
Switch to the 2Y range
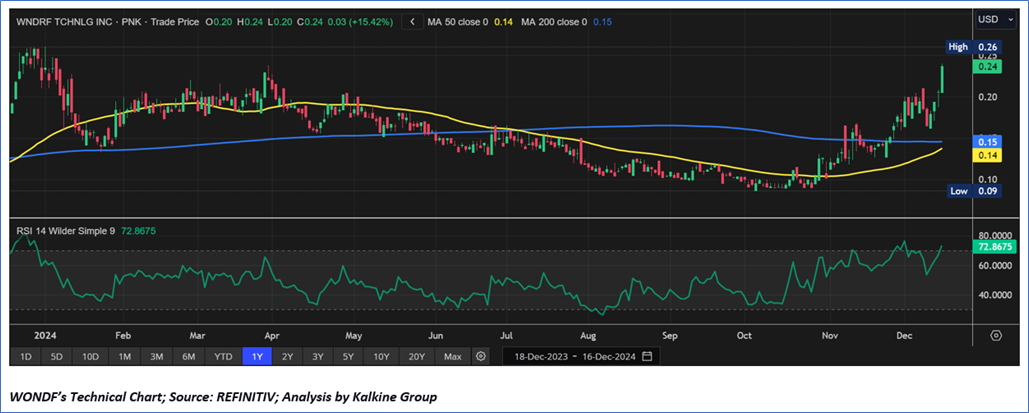tap(287, 356)
